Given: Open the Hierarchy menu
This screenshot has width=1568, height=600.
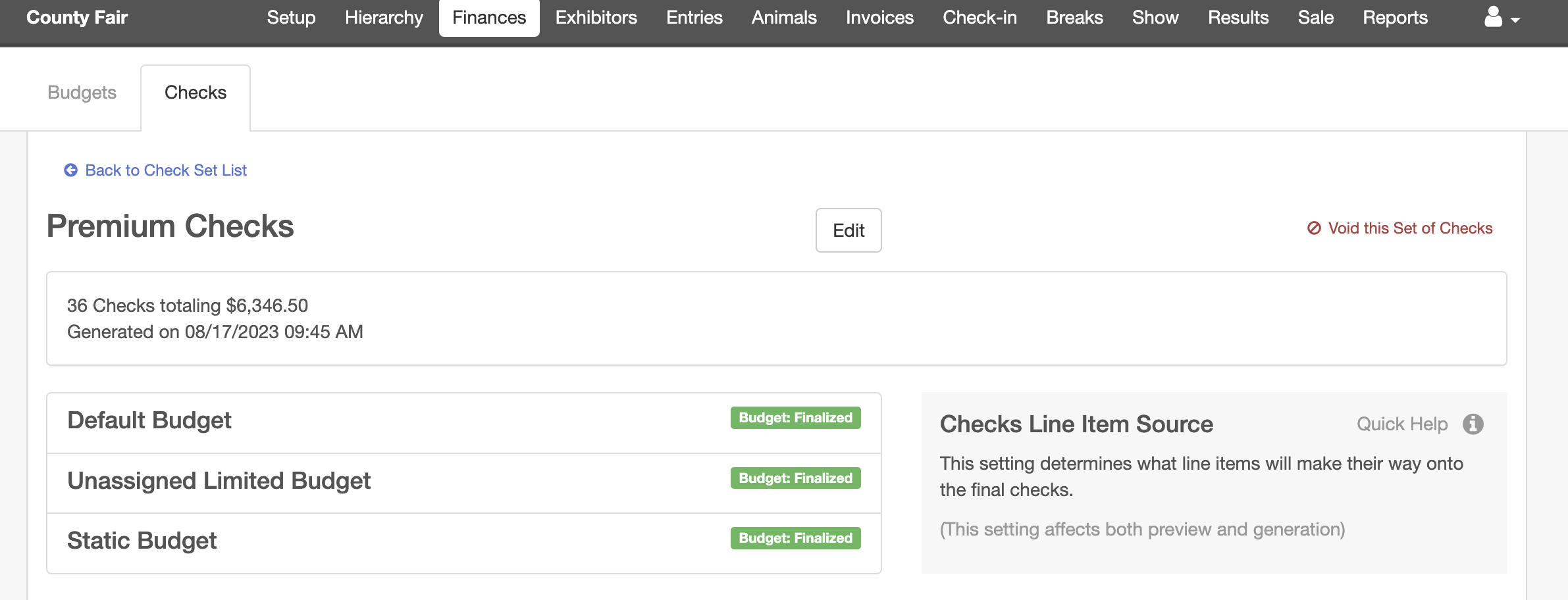Looking at the screenshot, I should (384, 18).
